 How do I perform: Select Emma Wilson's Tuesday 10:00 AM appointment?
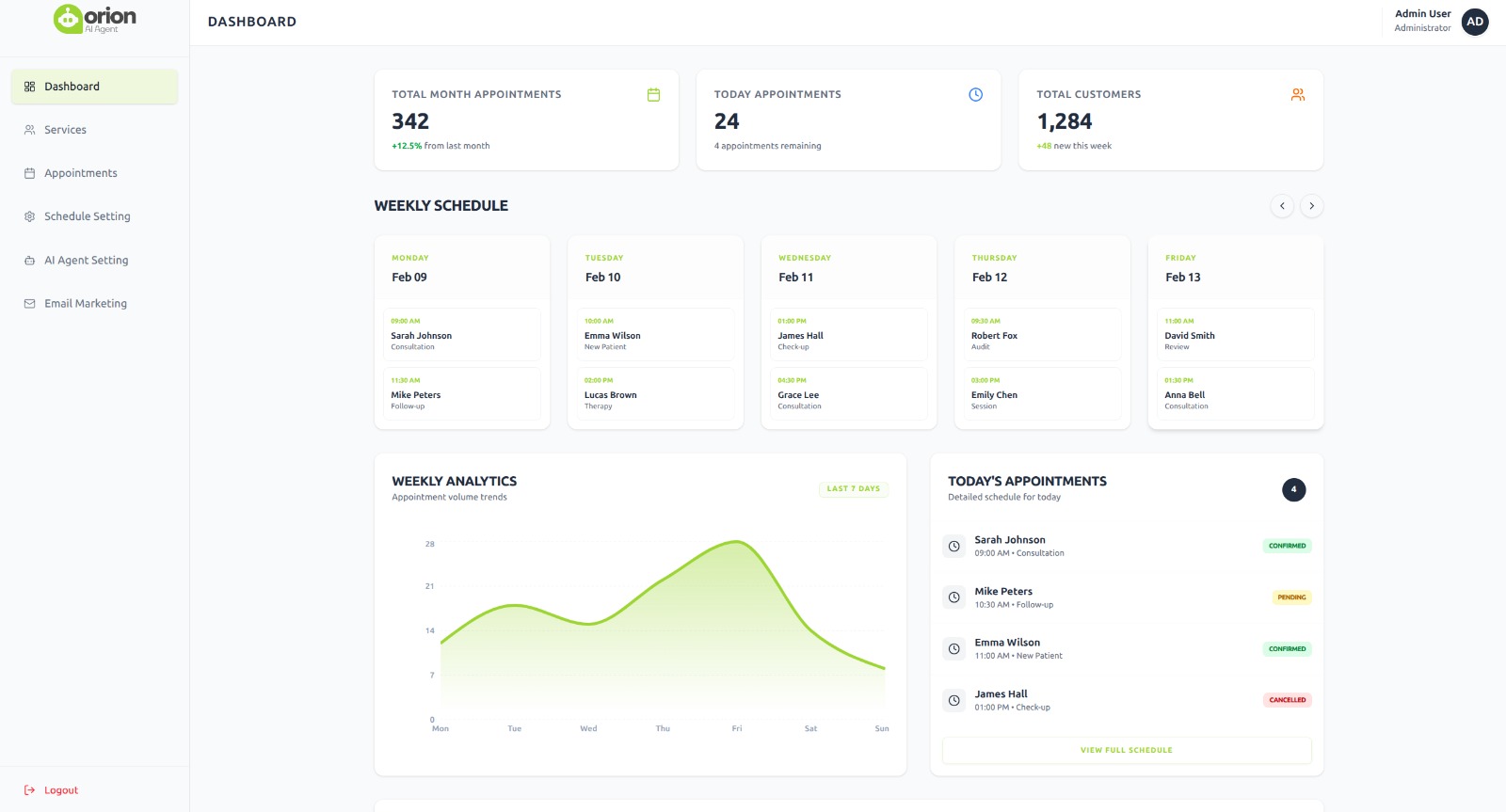pos(655,334)
